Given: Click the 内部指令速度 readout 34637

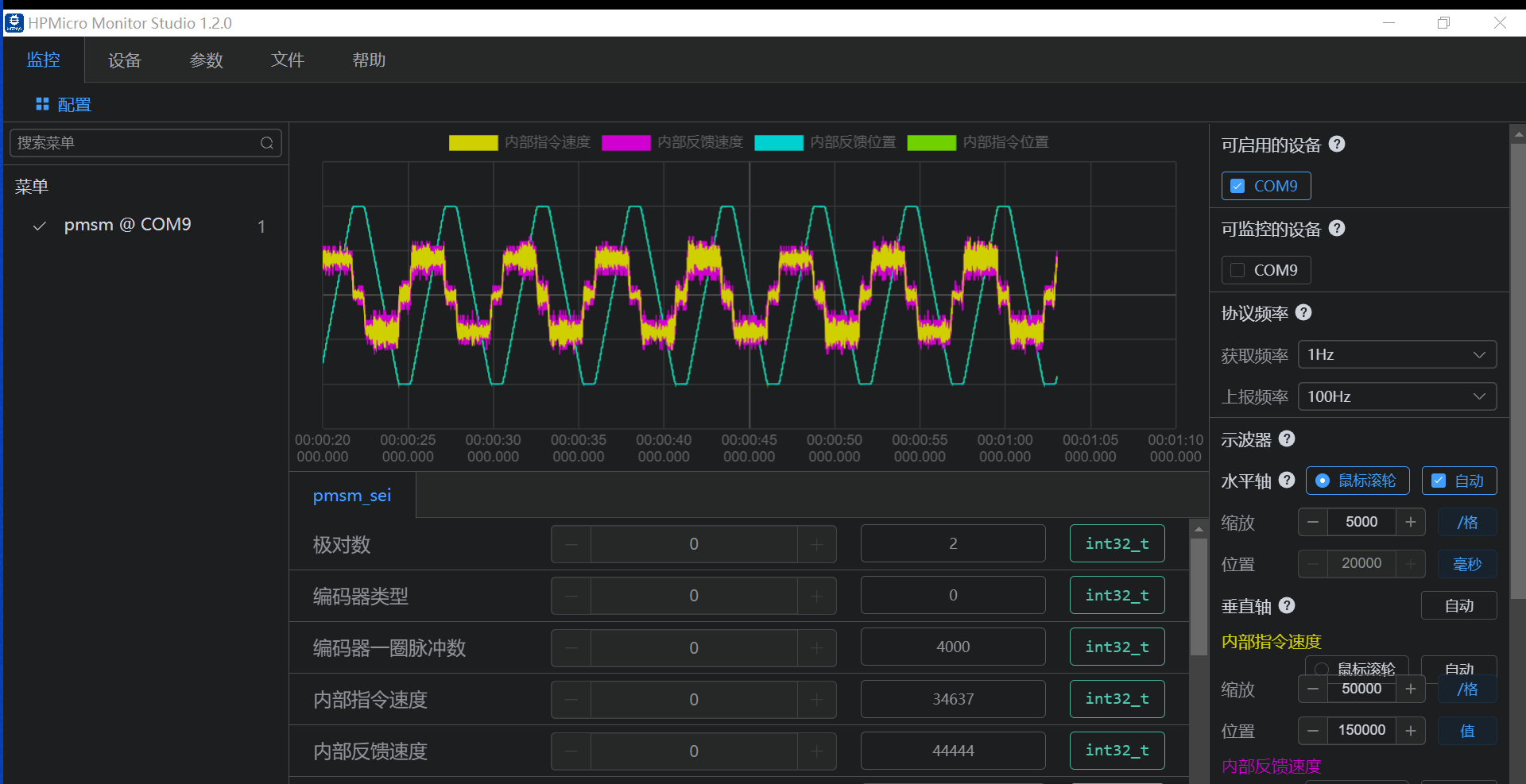Looking at the screenshot, I should (953, 699).
